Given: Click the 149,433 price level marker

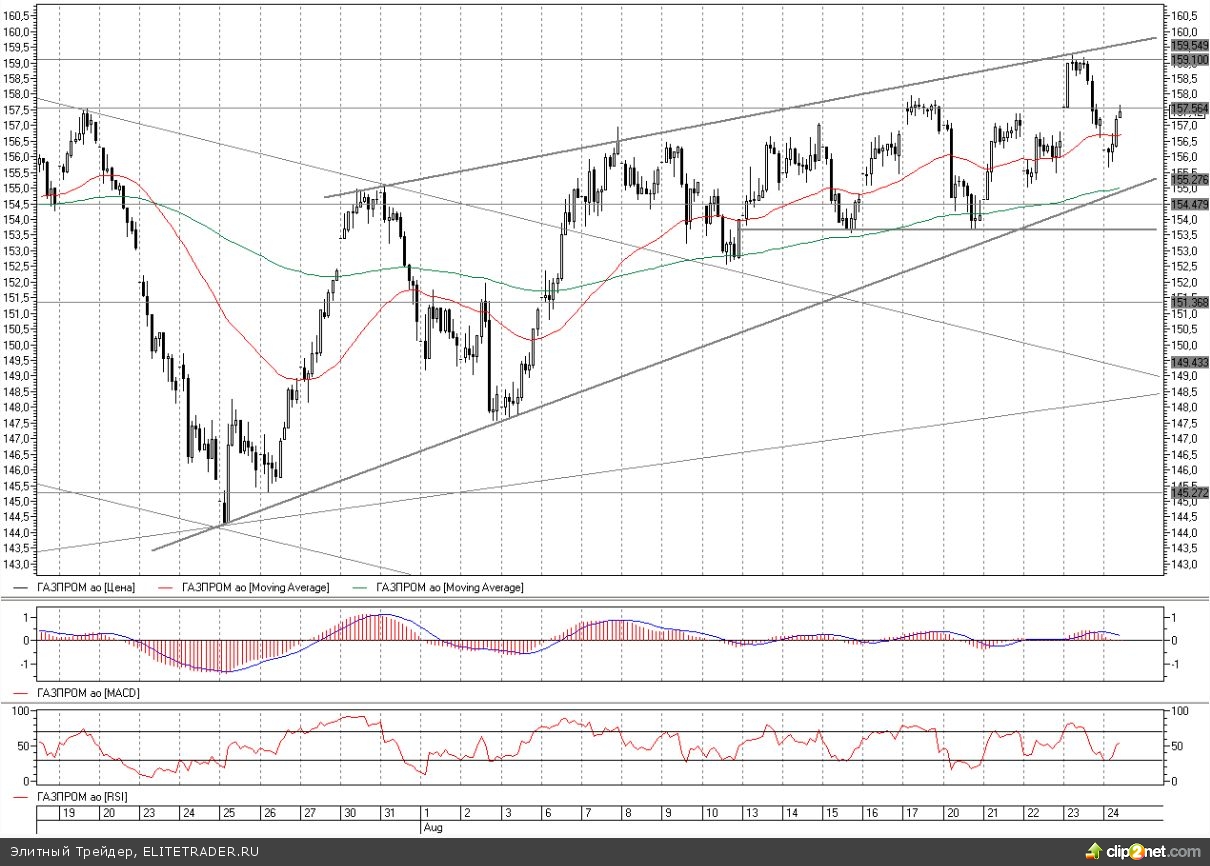Looking at the screenshot, I should click(1188, 362).
